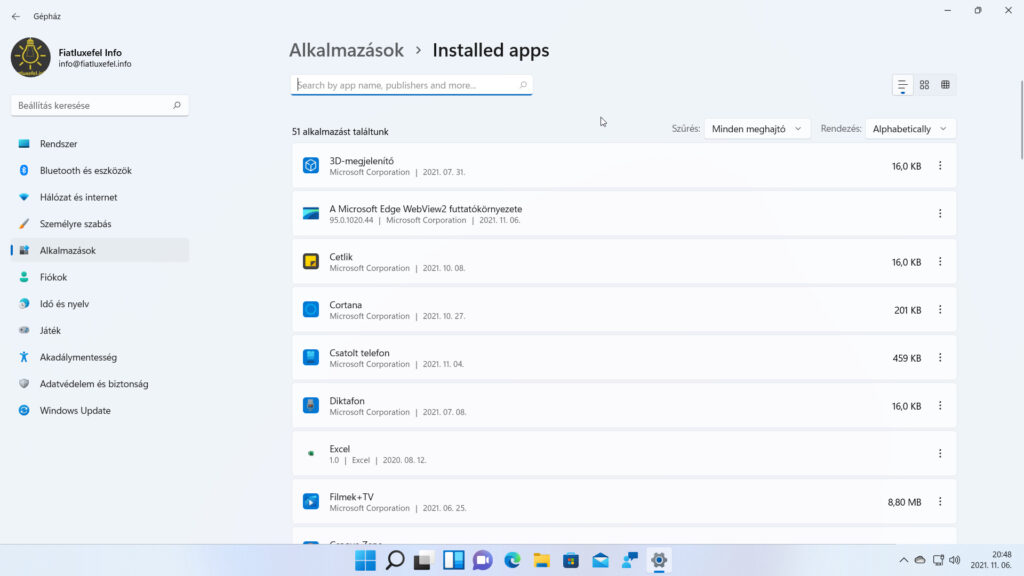Select Alkalmazások in the sidebar
The height and width of the screenshot is (576, 1024).
click(99, 250)
